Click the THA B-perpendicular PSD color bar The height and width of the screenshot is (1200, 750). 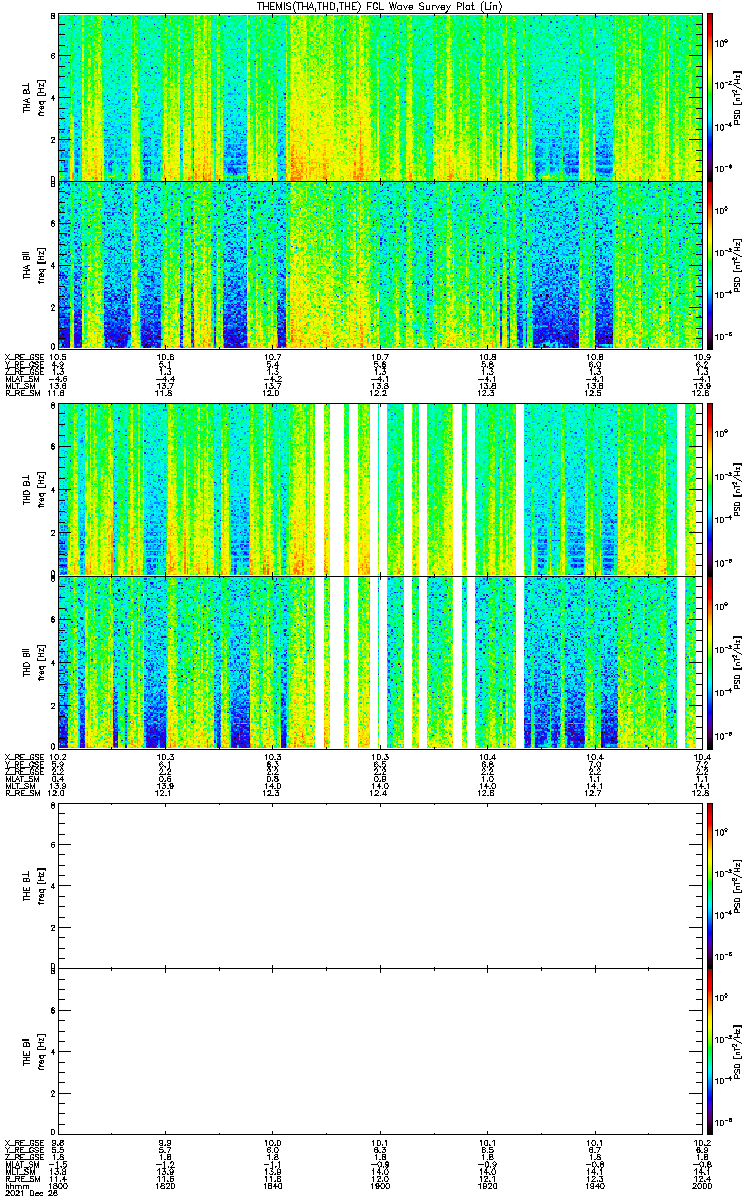[710, 96]
